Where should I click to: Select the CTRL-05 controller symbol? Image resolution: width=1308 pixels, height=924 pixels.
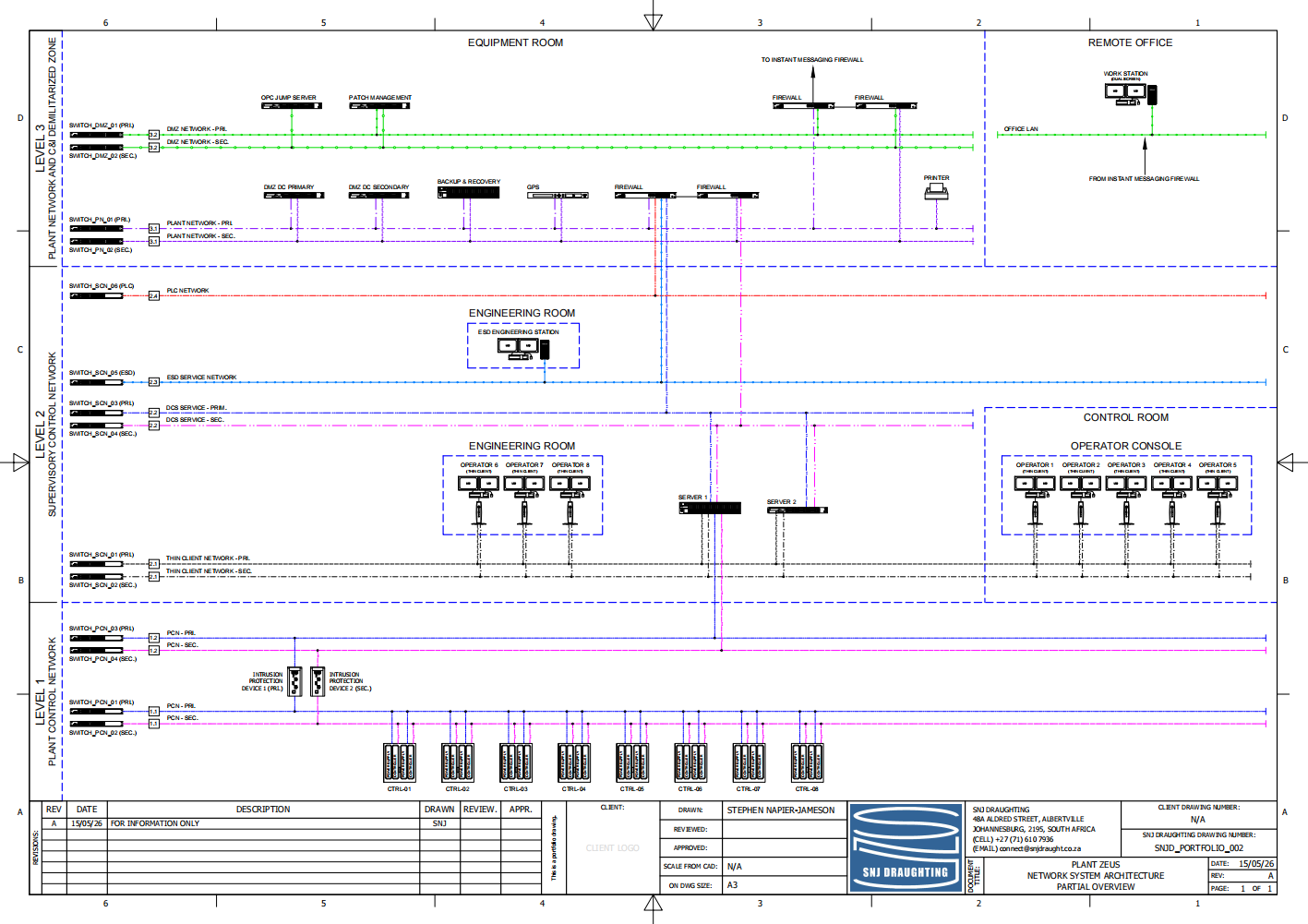point(632,762)
